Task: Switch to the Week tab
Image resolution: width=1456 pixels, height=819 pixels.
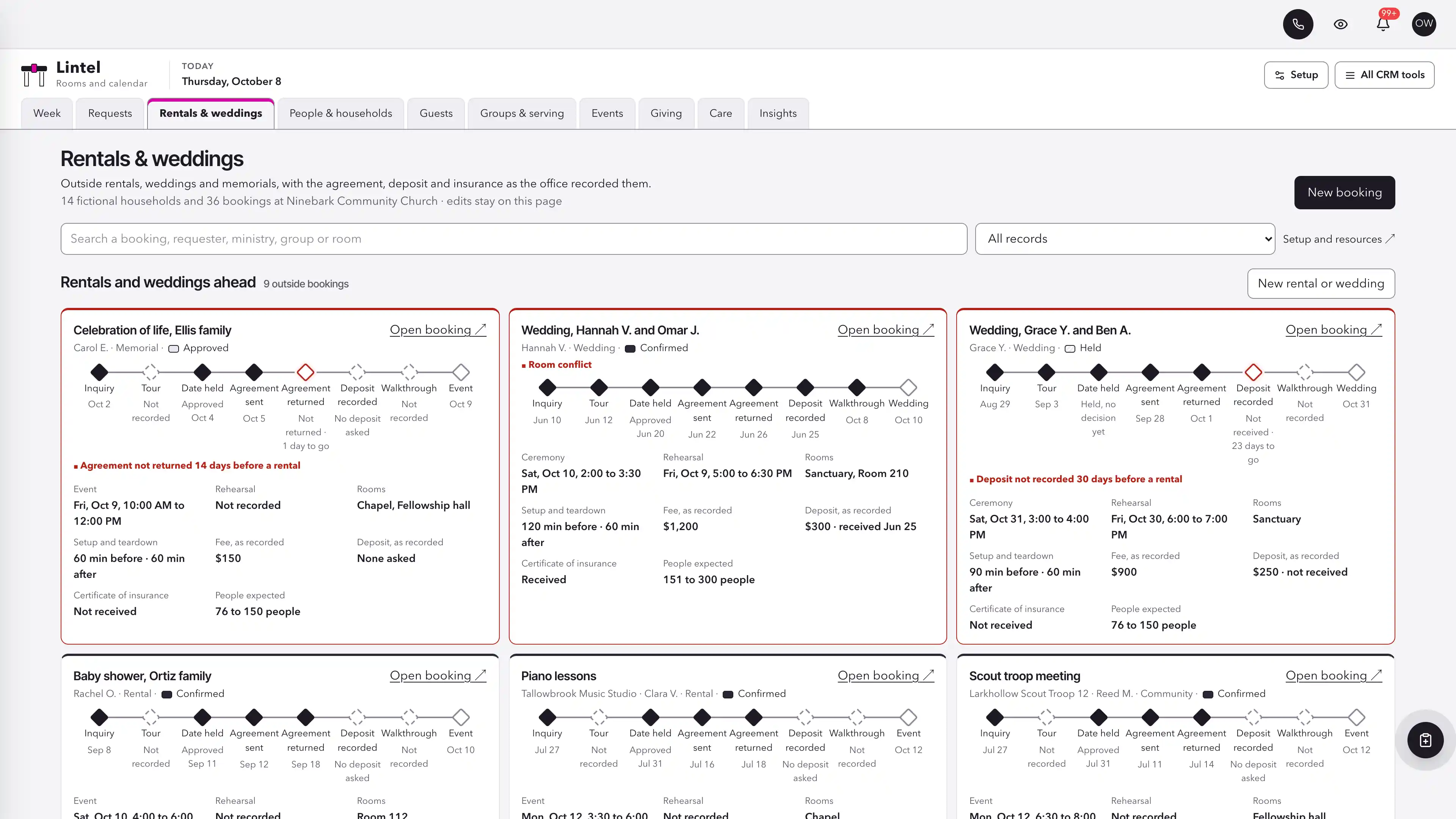Action: [x=47, y=113]
